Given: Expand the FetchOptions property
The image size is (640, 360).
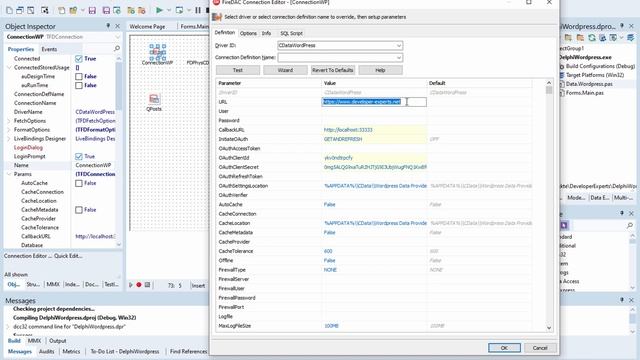Looking at the screenshot, I should (x=9, y=121).
